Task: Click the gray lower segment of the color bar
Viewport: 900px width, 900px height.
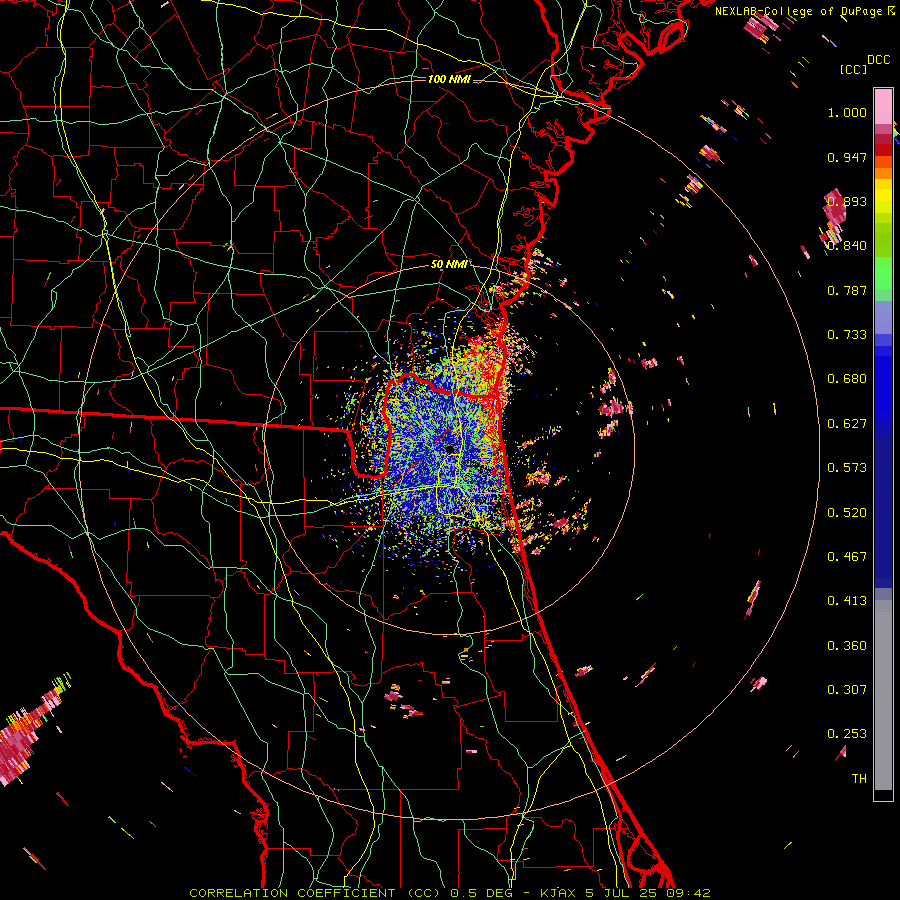Action: pos(883,695)
